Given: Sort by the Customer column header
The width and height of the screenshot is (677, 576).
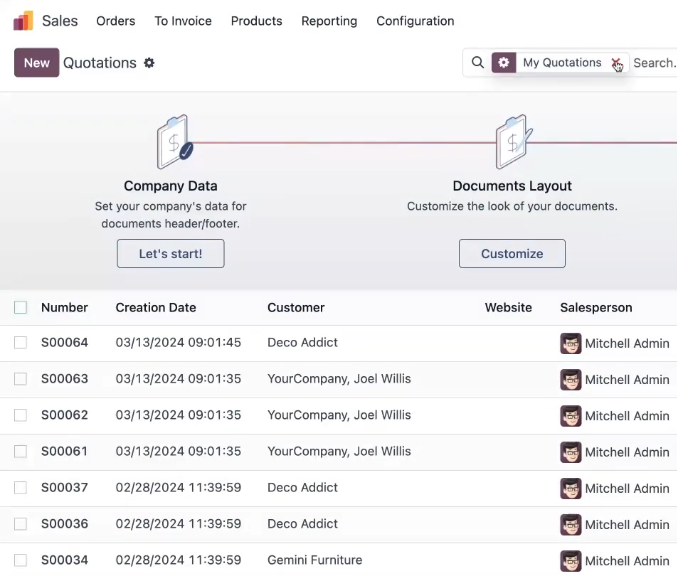Looking at the screenshot, I should (x=296, y=307).
